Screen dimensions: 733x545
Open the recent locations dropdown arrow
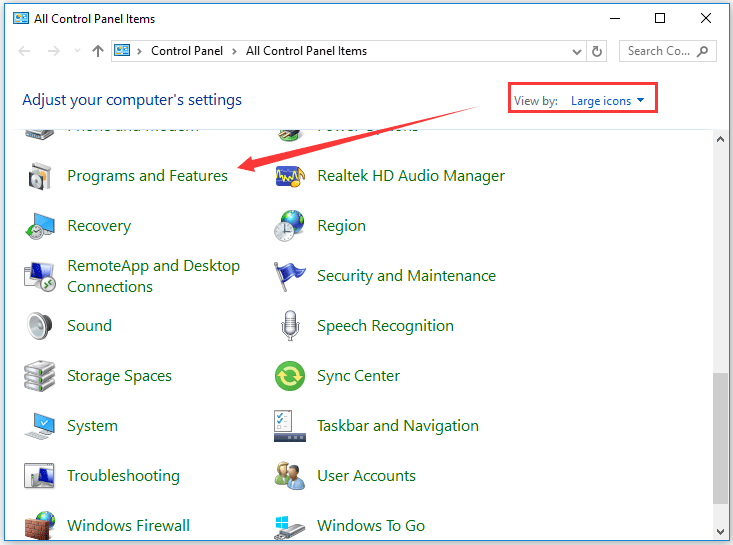click(77, 50)
